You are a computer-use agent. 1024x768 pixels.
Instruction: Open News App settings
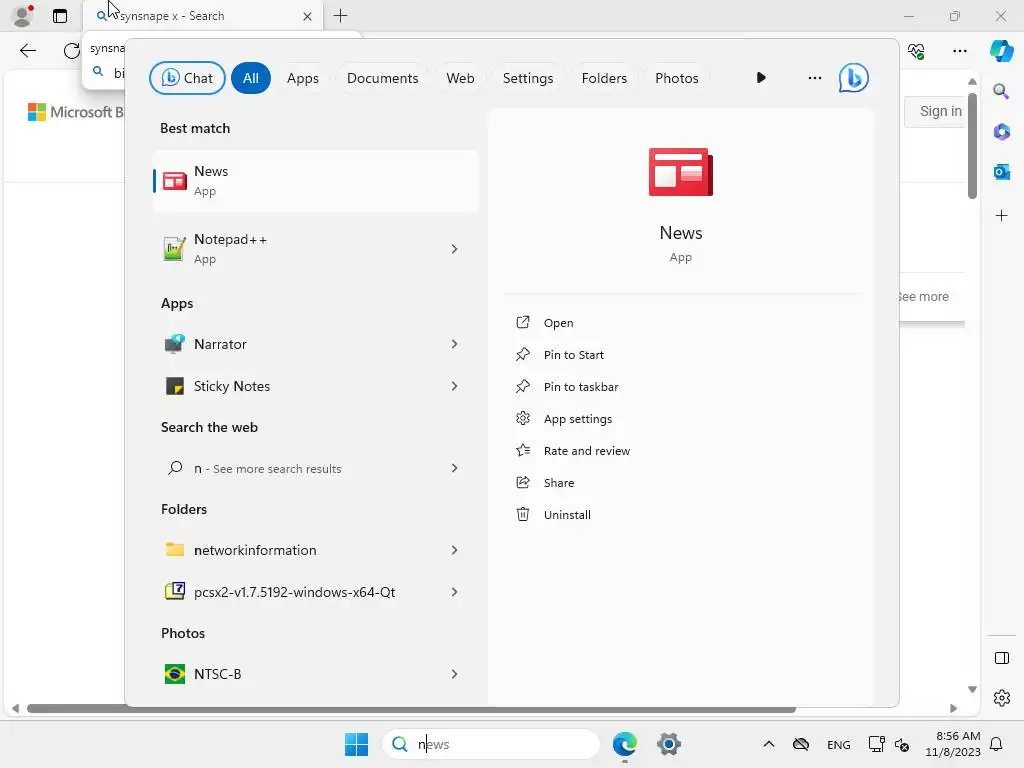577,419
